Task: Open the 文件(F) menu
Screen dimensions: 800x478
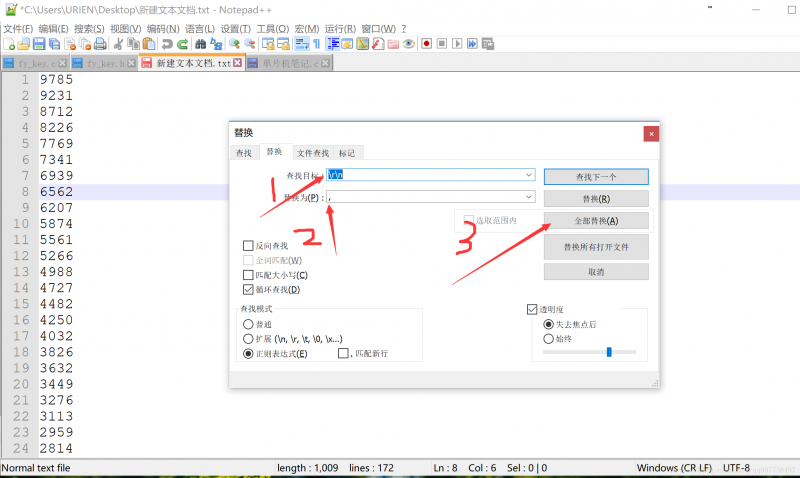Action: tap(18, 29)
